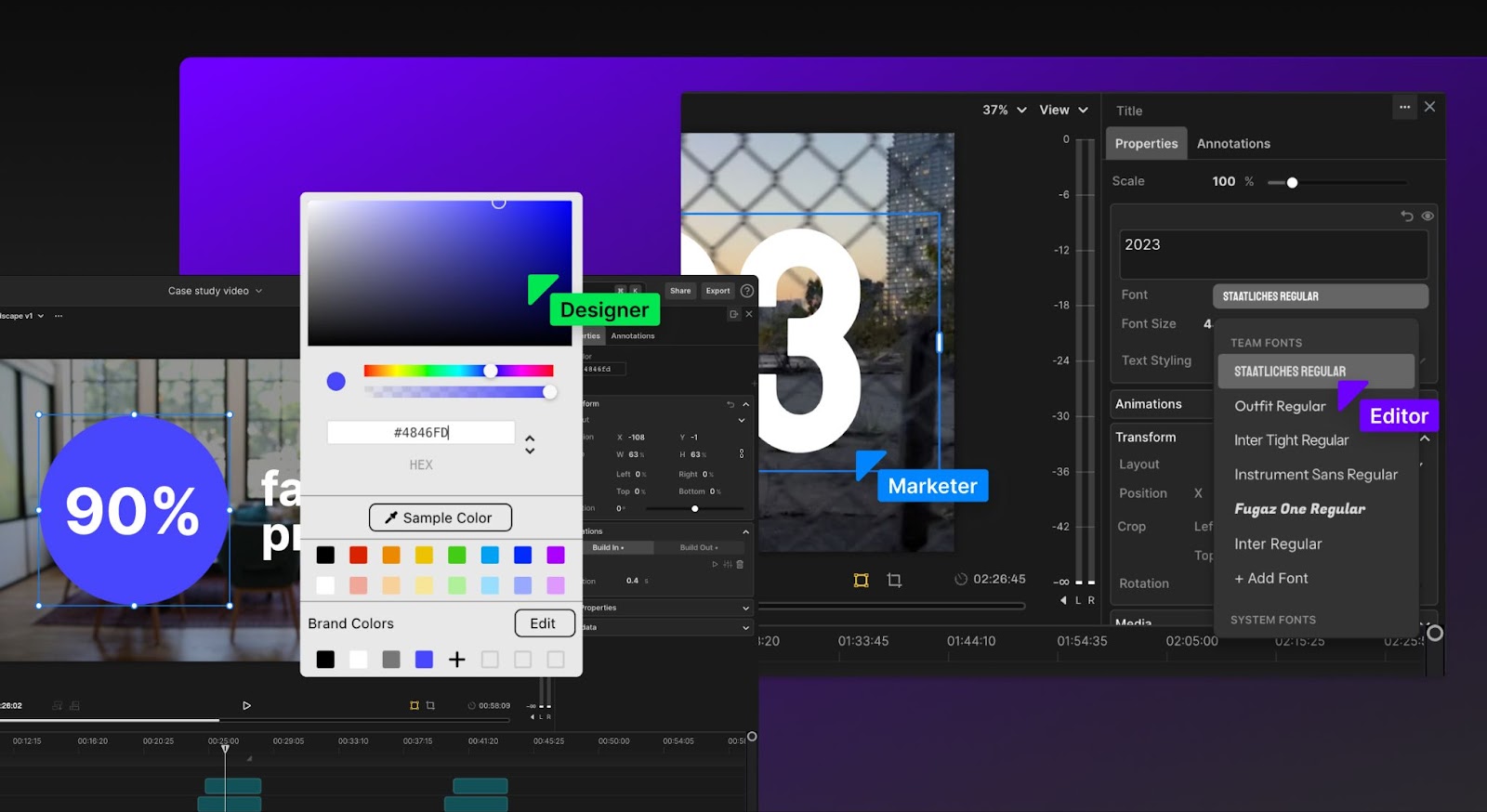Click the Play button under the left video preview
The height and width of the screenshot is (812, 1487).
coord(246,705)
